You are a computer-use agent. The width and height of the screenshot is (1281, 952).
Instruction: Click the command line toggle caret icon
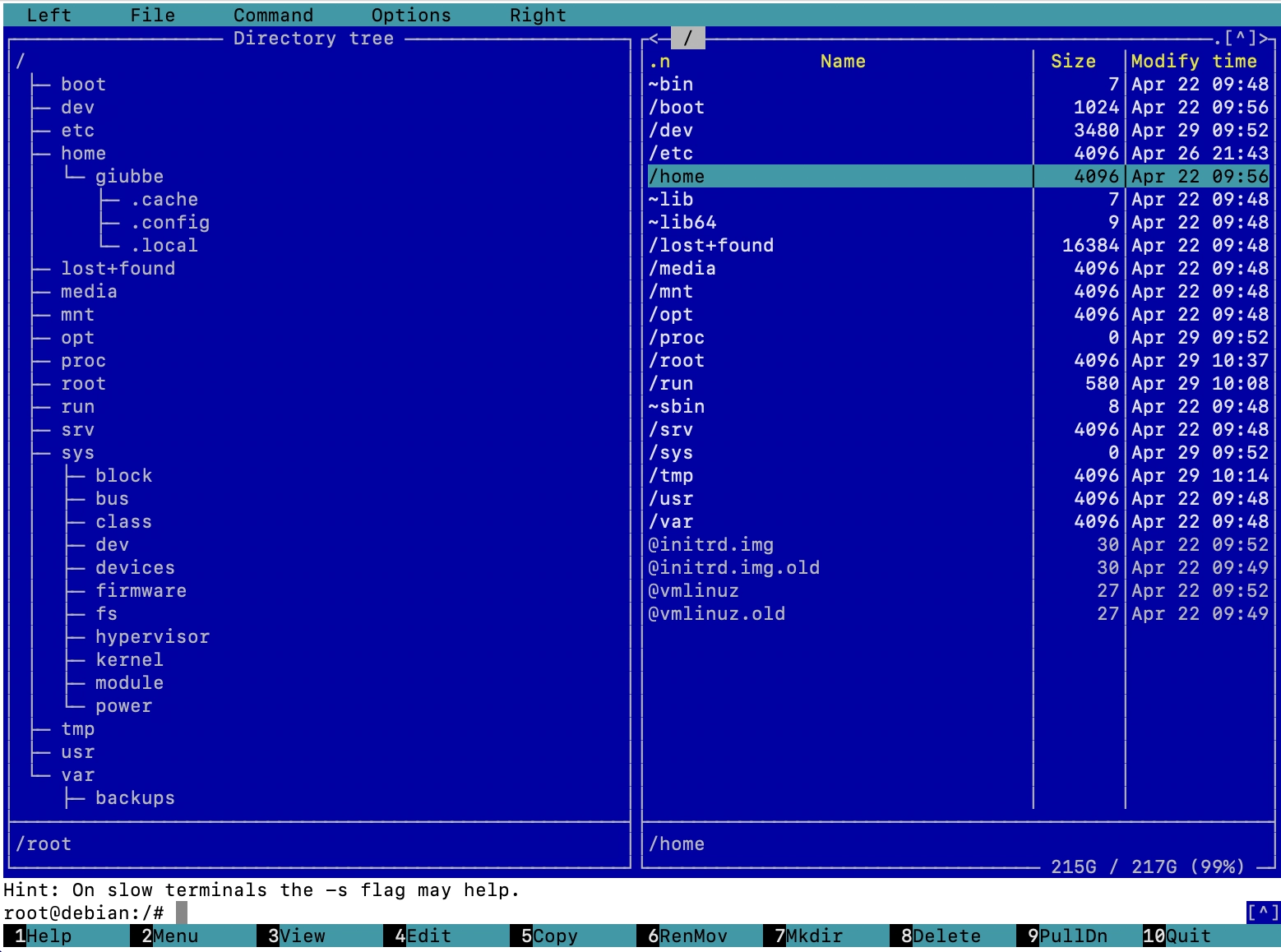1263,912
